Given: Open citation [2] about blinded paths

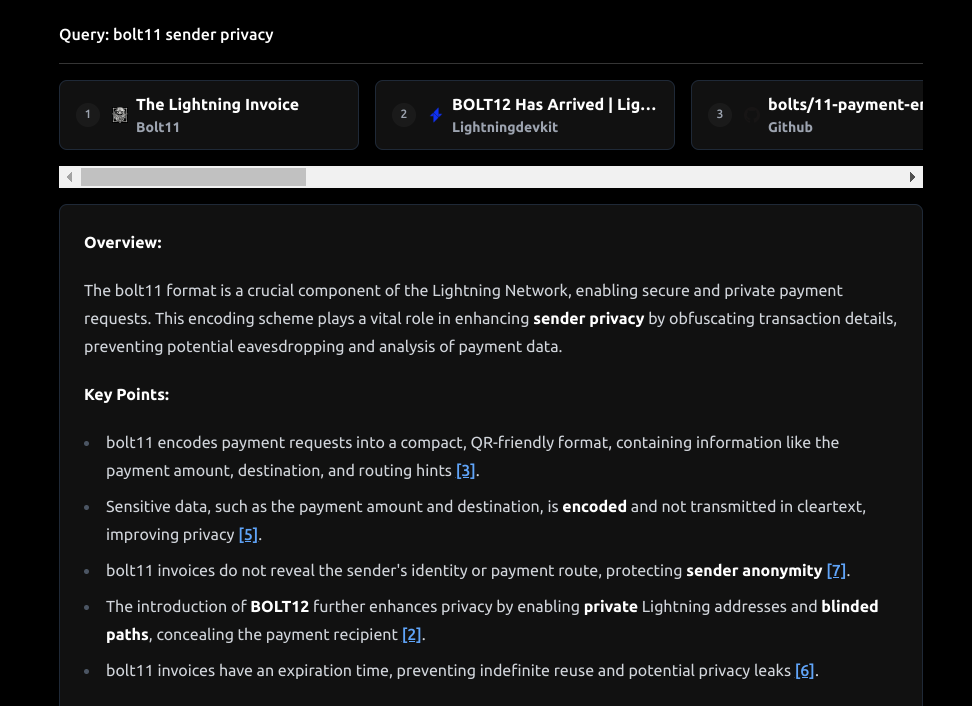Looking at the screenshot, I should 411,634.
